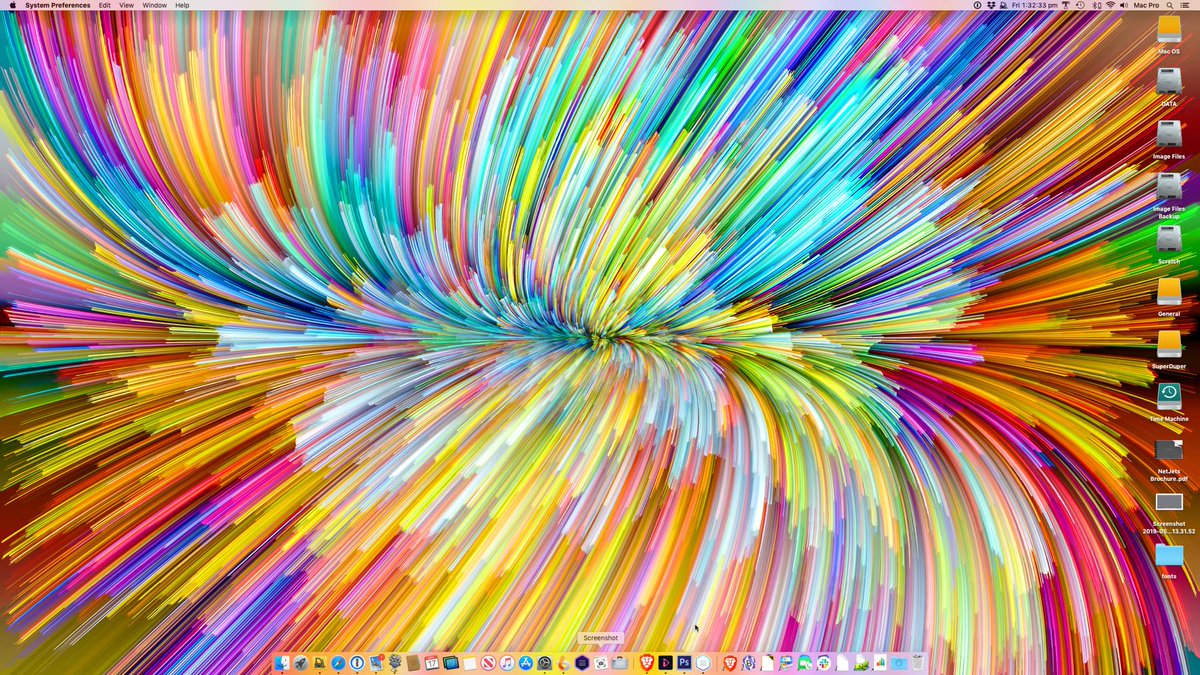Click Mac Pro user name in menu bar
Viewport: 1200px width, 675px height.
tap(1146, 5)
